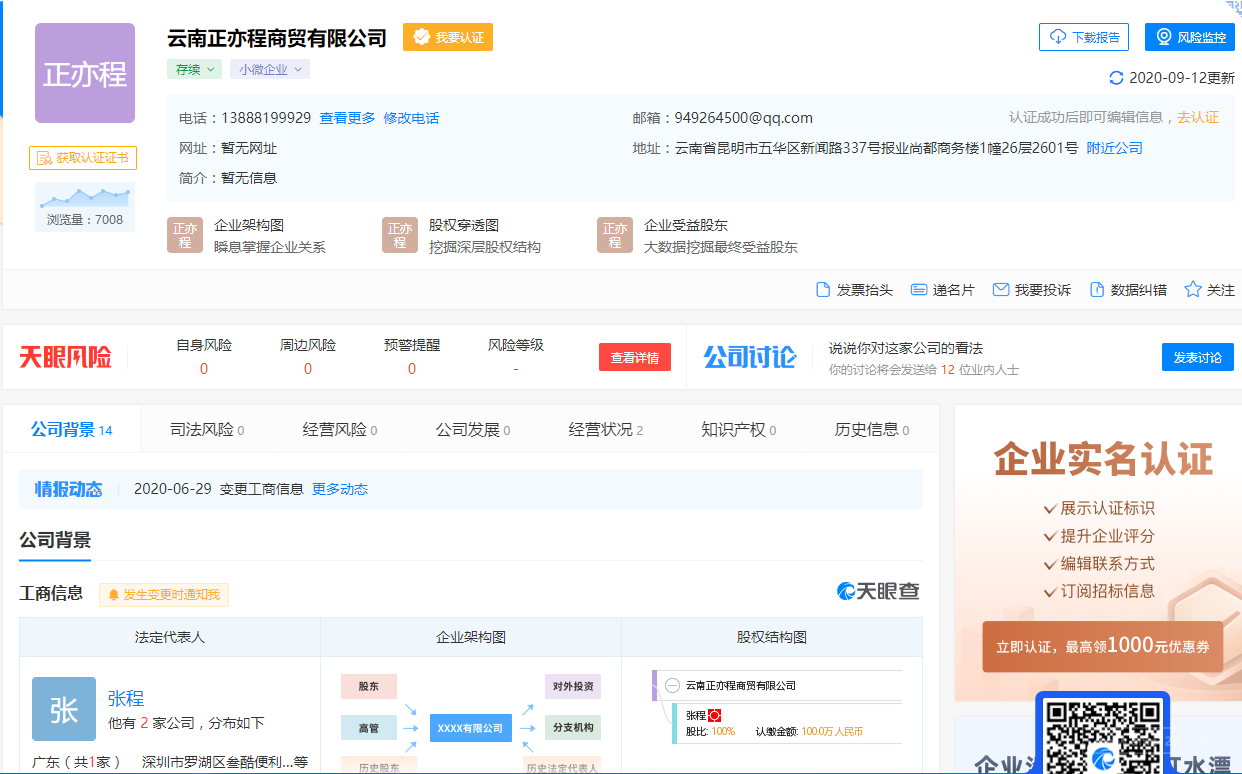Click 我要认证 verification badge button
1242x774 pixels.
pyautogui.click(x=448, y=37)
